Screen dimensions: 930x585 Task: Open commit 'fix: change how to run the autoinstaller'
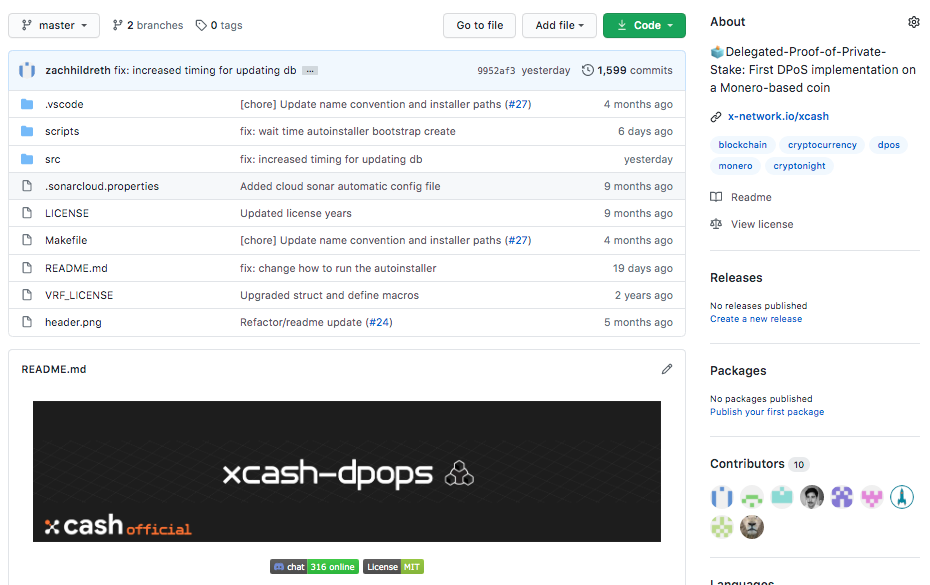[338, 268]
